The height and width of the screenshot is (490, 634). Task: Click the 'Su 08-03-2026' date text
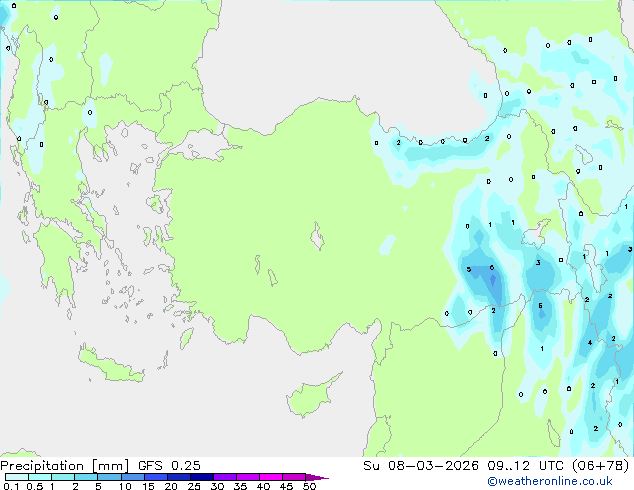(x=421, y=466)
